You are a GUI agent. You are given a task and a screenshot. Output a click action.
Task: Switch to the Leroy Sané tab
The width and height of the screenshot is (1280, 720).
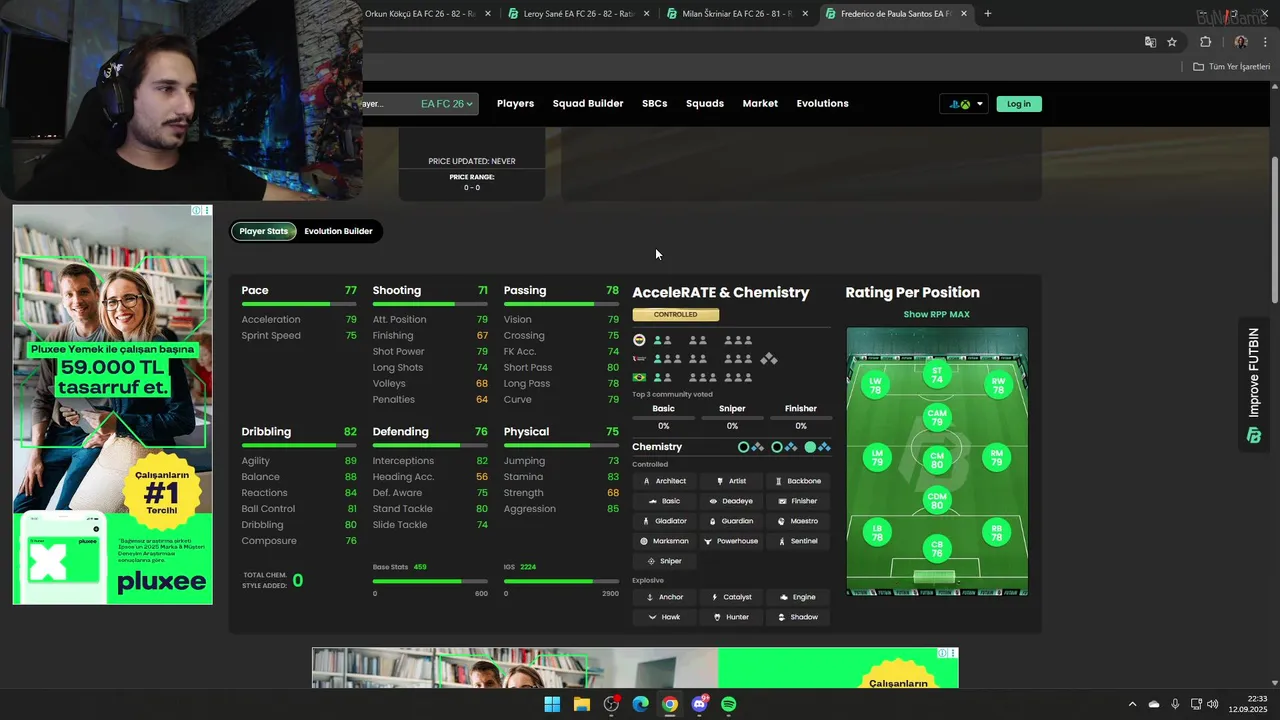(x=578, y=14)
